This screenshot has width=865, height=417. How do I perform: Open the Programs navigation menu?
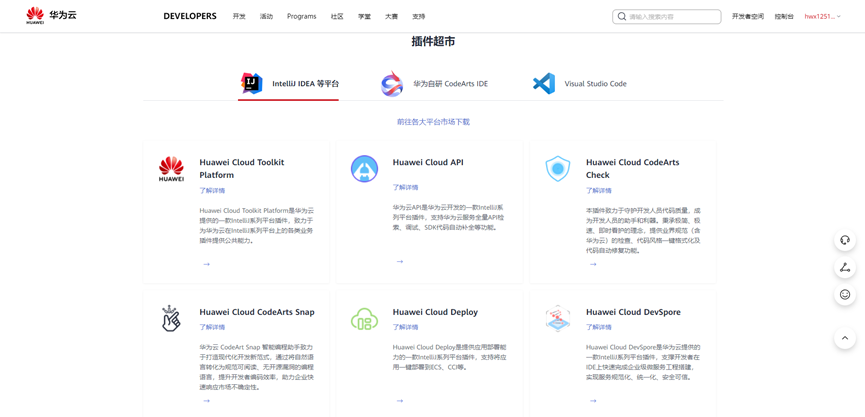pos(302,17)
